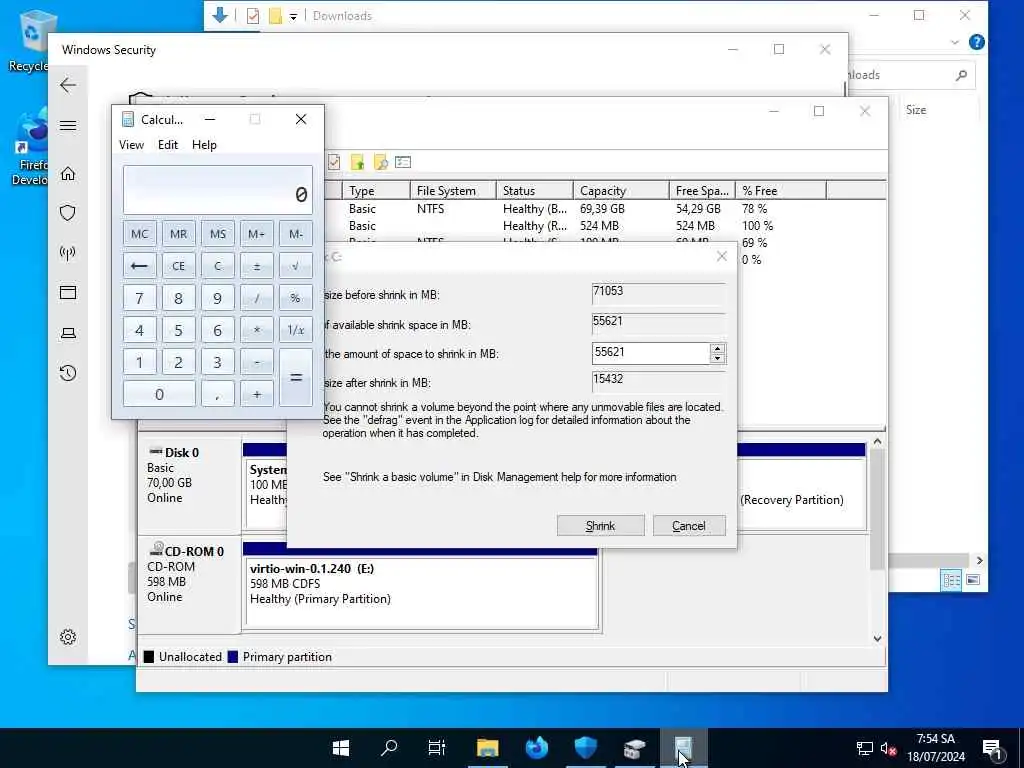Click the percent key in Calculator

pos(296,298)
